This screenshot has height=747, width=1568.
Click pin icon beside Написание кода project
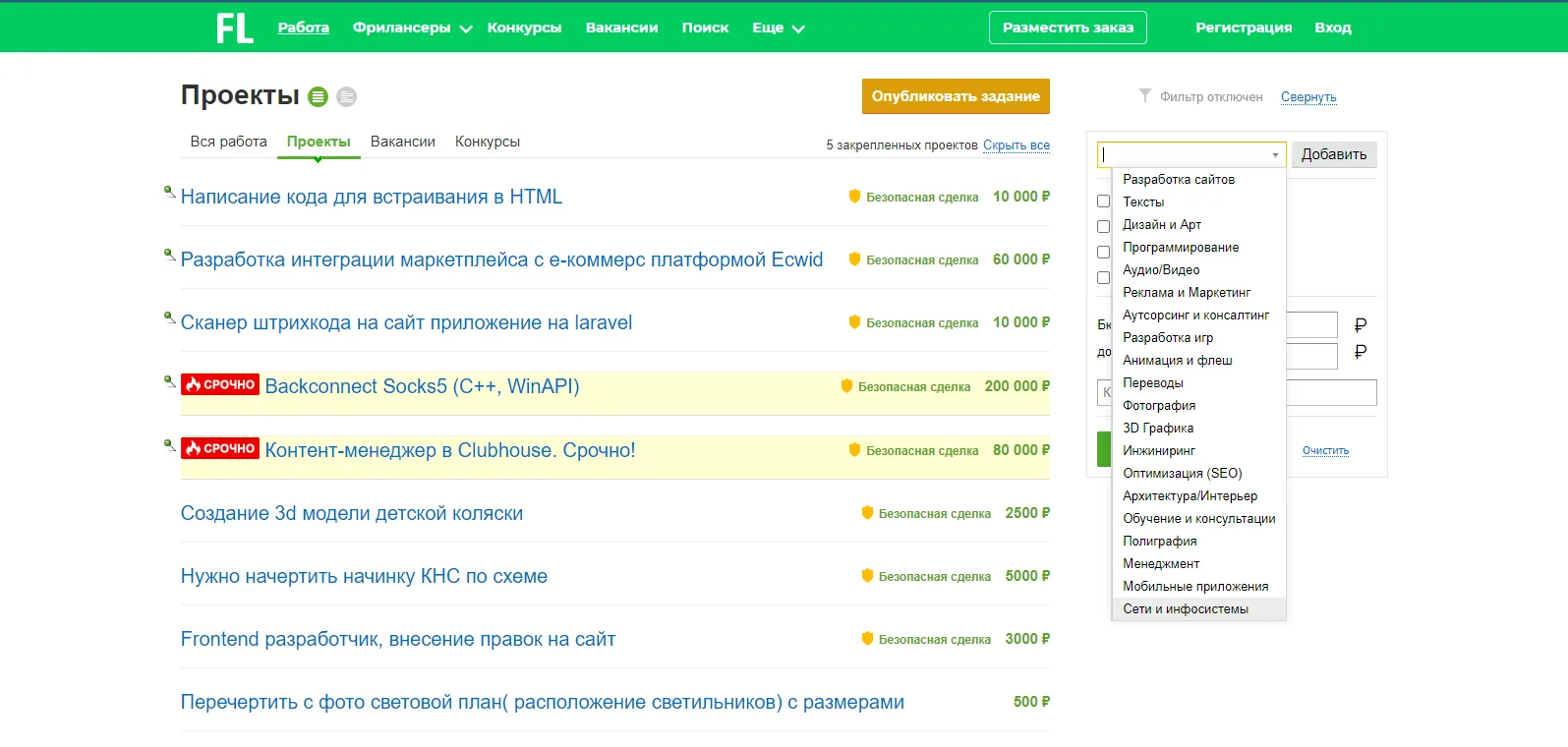[x=169, y=192]
